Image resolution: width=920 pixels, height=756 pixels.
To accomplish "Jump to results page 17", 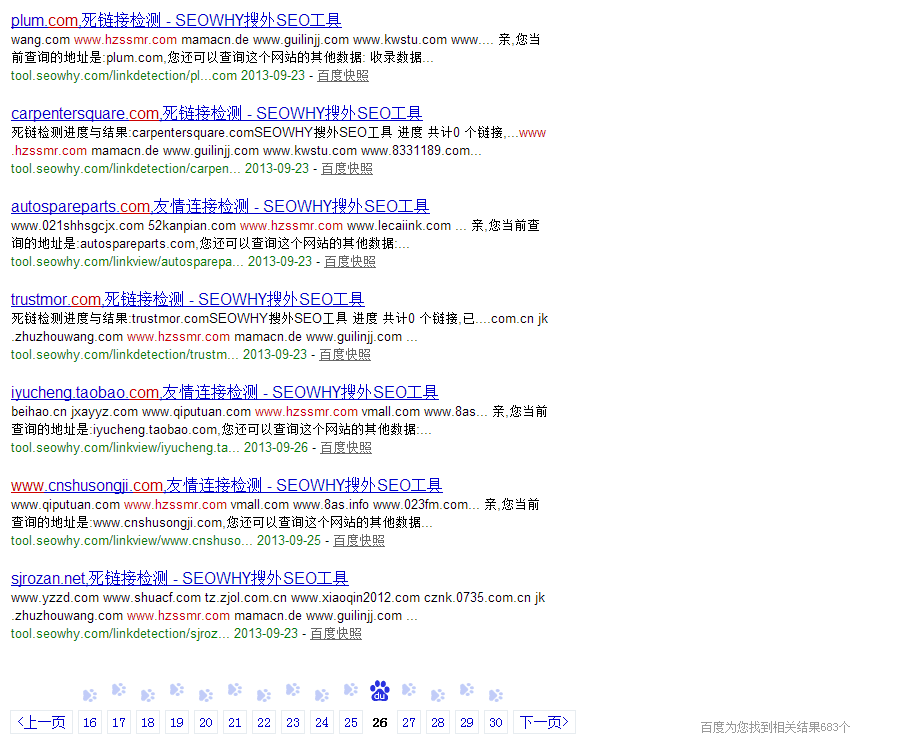I will click(x=119, y=722).
